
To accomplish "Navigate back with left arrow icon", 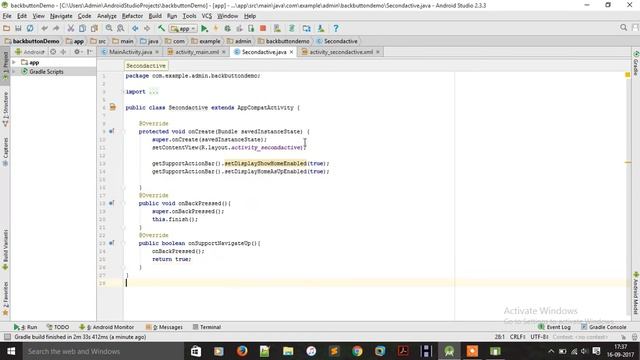I will click(x=135, y=29).
